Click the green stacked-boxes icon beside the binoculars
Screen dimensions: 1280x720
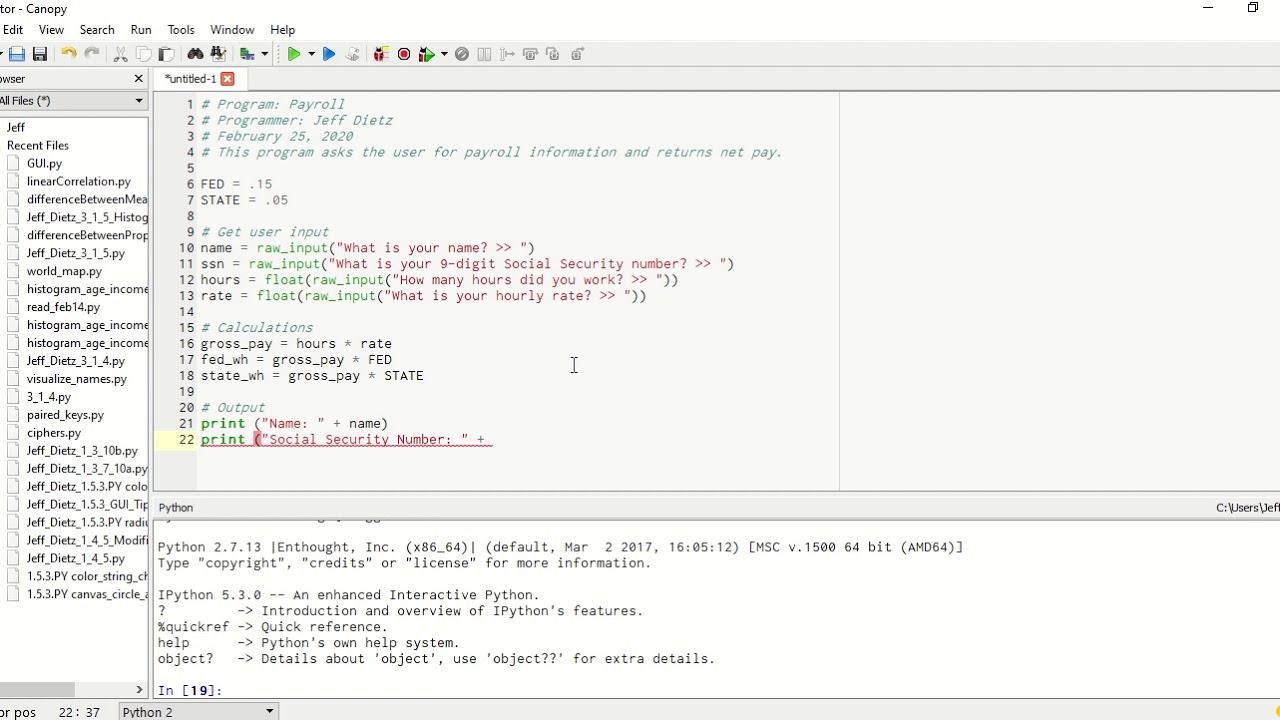(247, 54)
